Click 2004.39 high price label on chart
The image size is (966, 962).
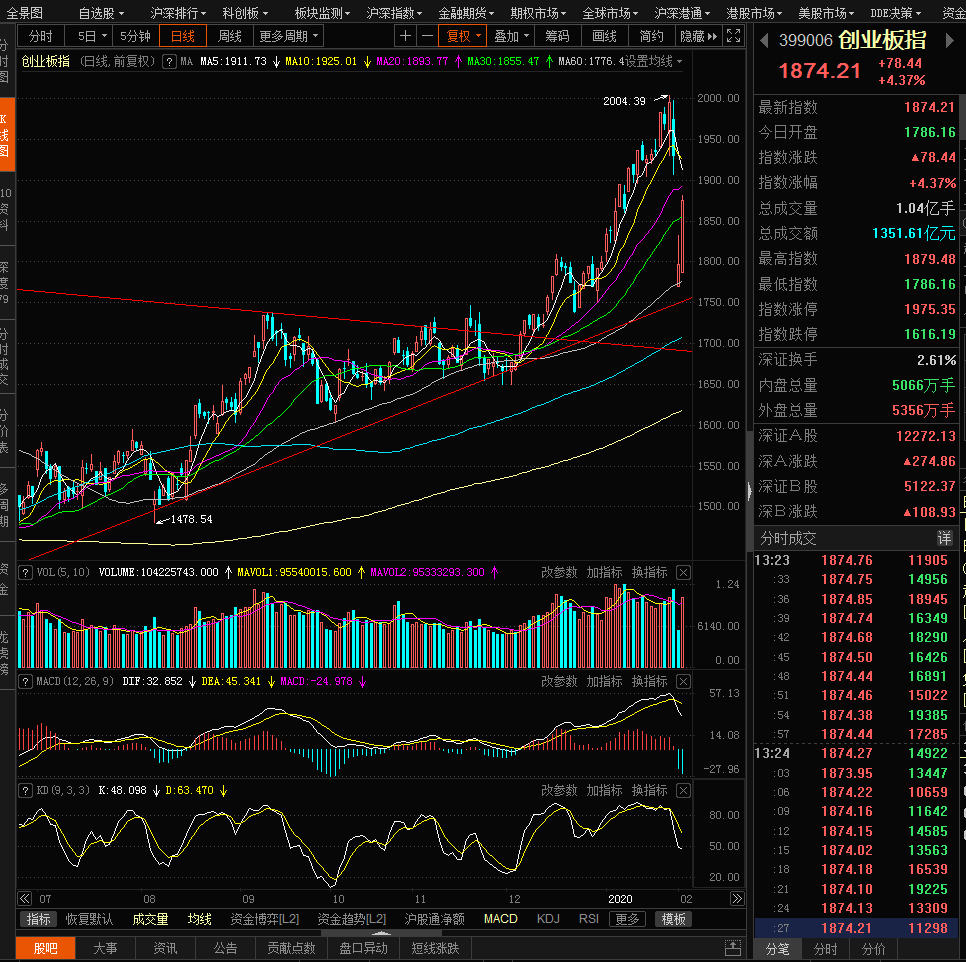(624, 101)
